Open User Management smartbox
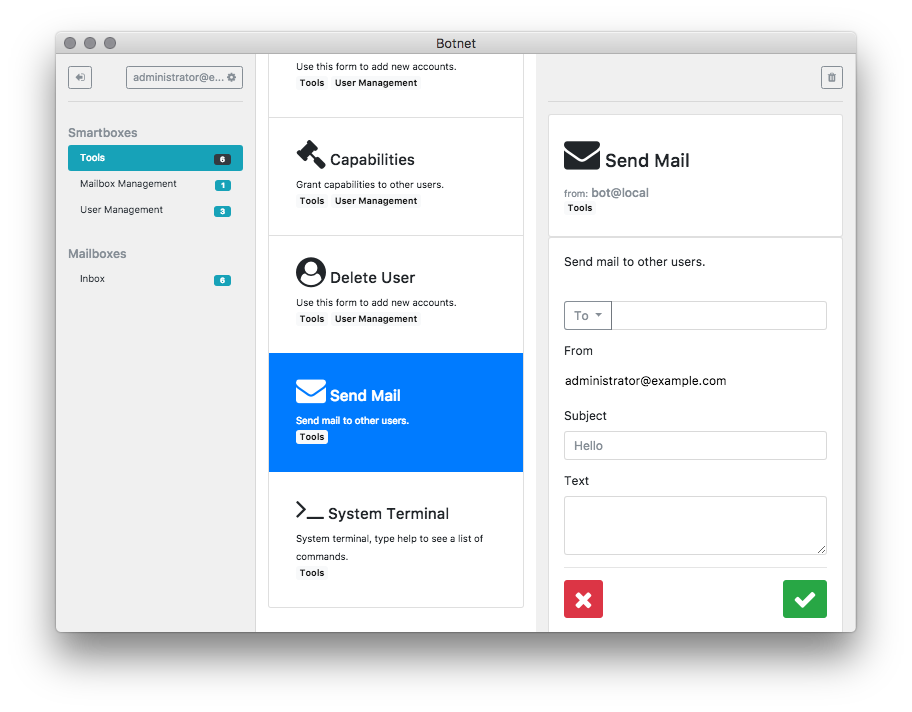This screenshot has height=712, width=912. (155, 210)
